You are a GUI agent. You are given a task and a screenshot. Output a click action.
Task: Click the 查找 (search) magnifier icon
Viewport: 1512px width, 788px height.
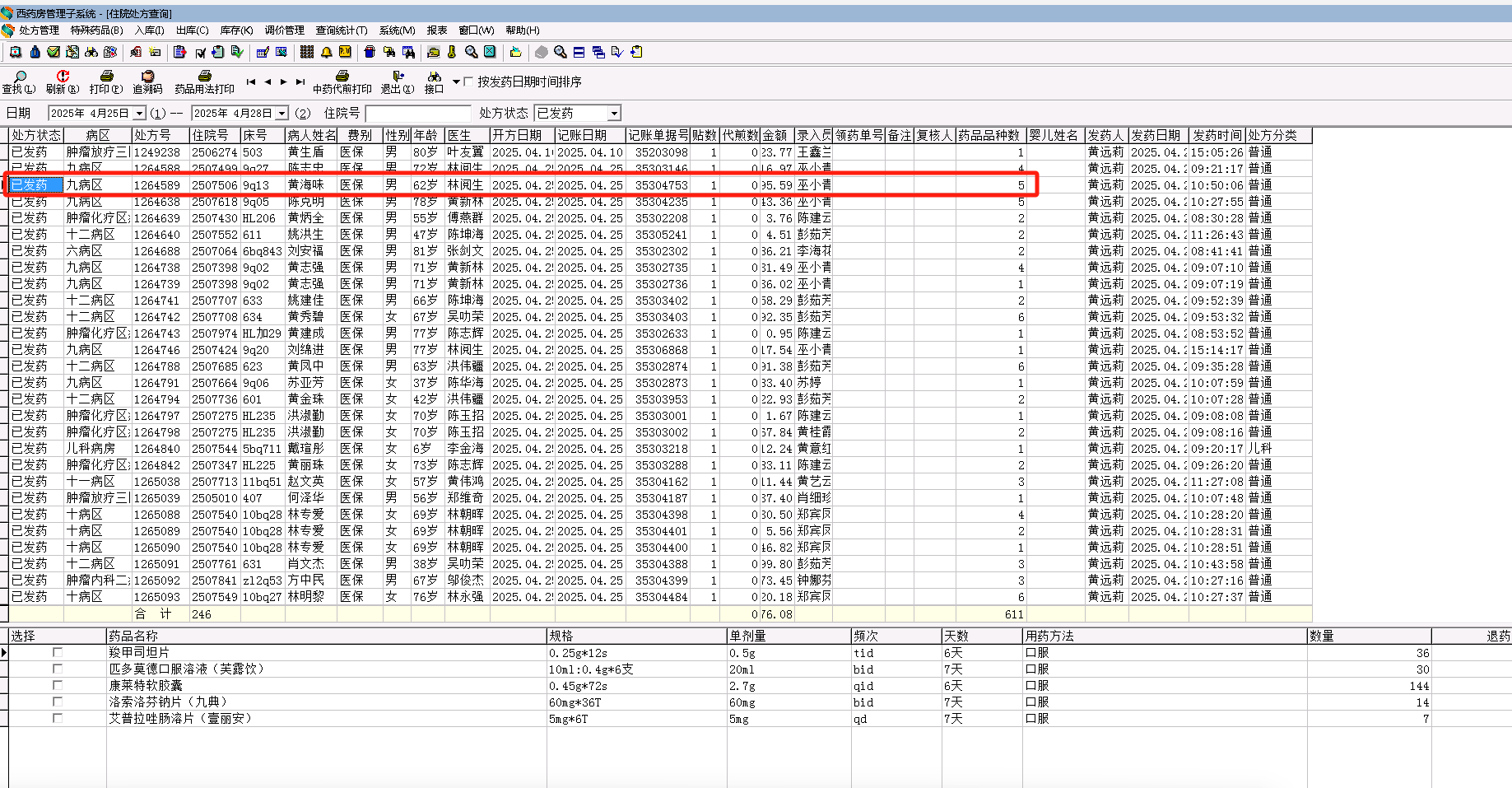pos(20,77)
